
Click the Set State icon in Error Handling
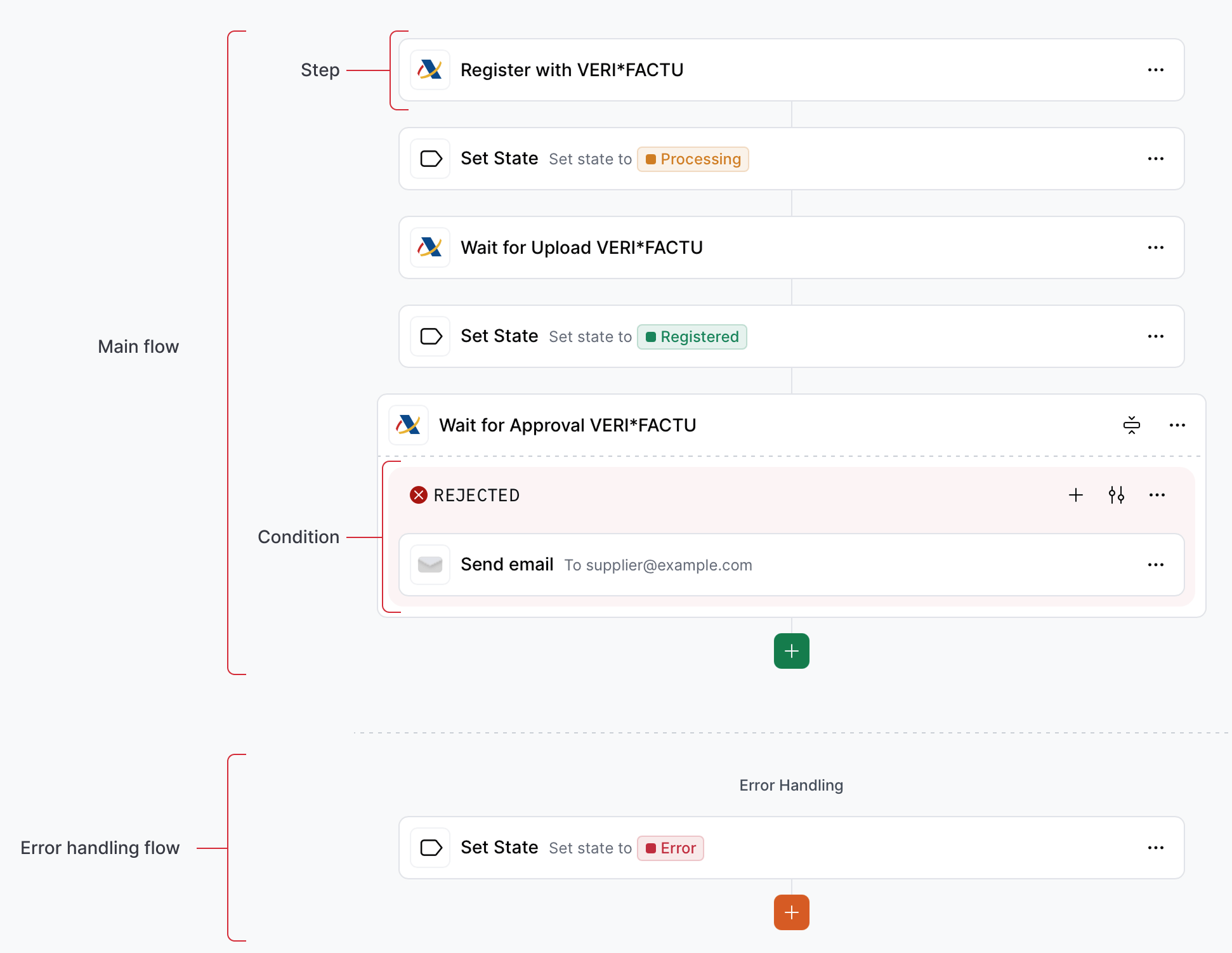[430, 848]
